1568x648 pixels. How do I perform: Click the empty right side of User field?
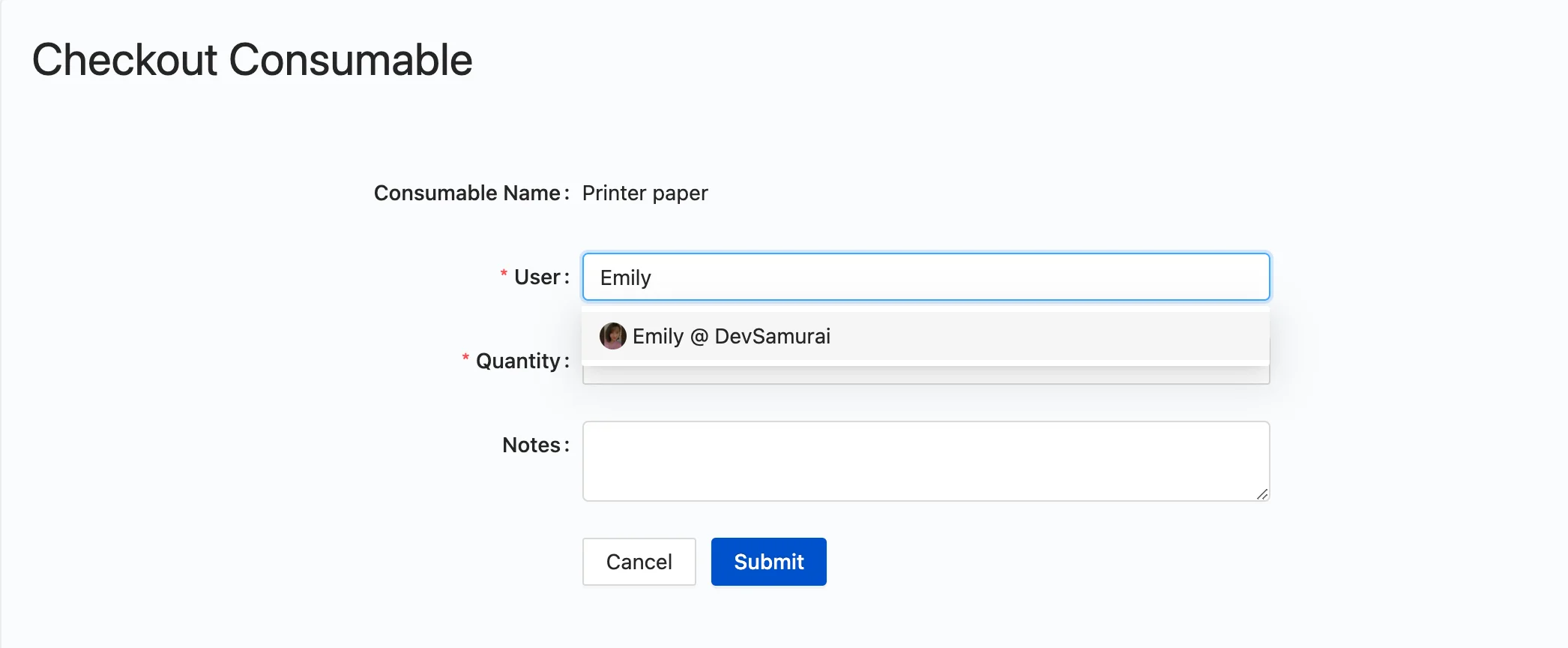pyautogui.click(x=1049, y=277)
